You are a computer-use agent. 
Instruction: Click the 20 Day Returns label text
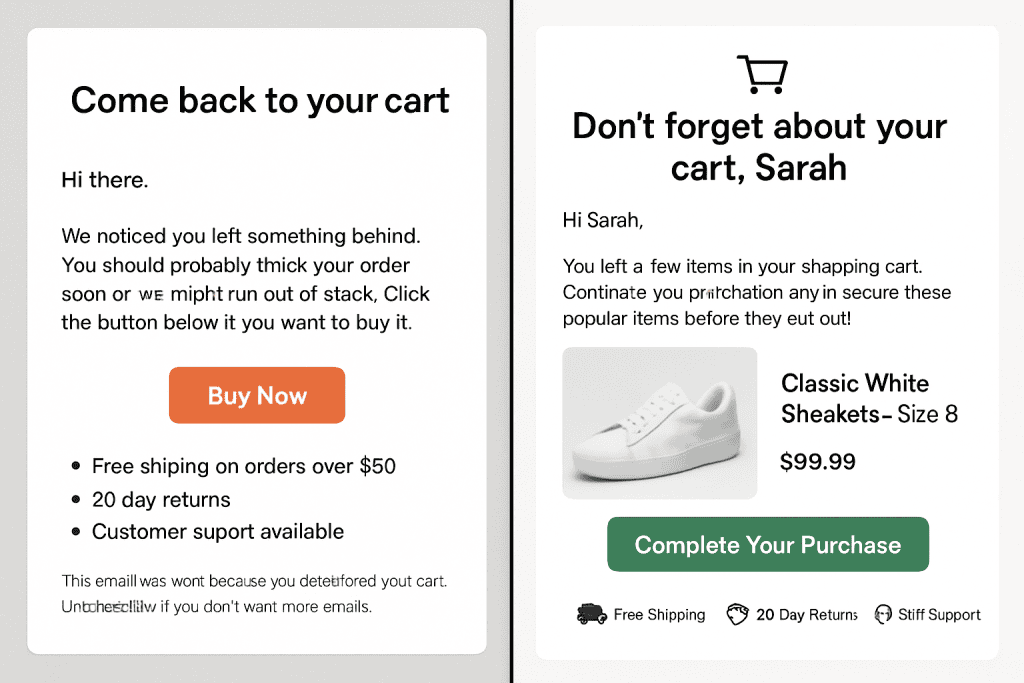[807, 614]
